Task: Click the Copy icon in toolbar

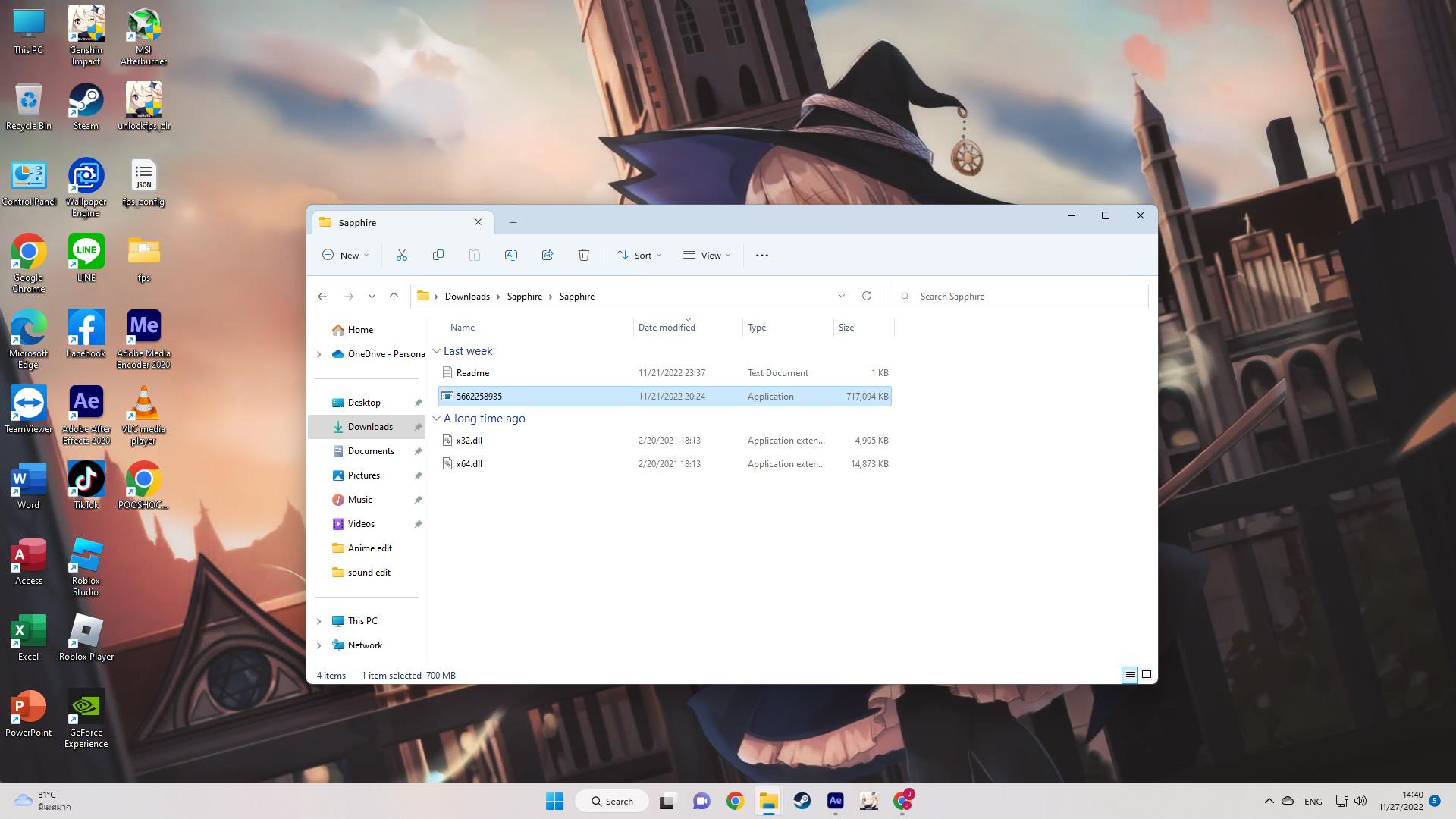Action: click(x=438, y=256)
